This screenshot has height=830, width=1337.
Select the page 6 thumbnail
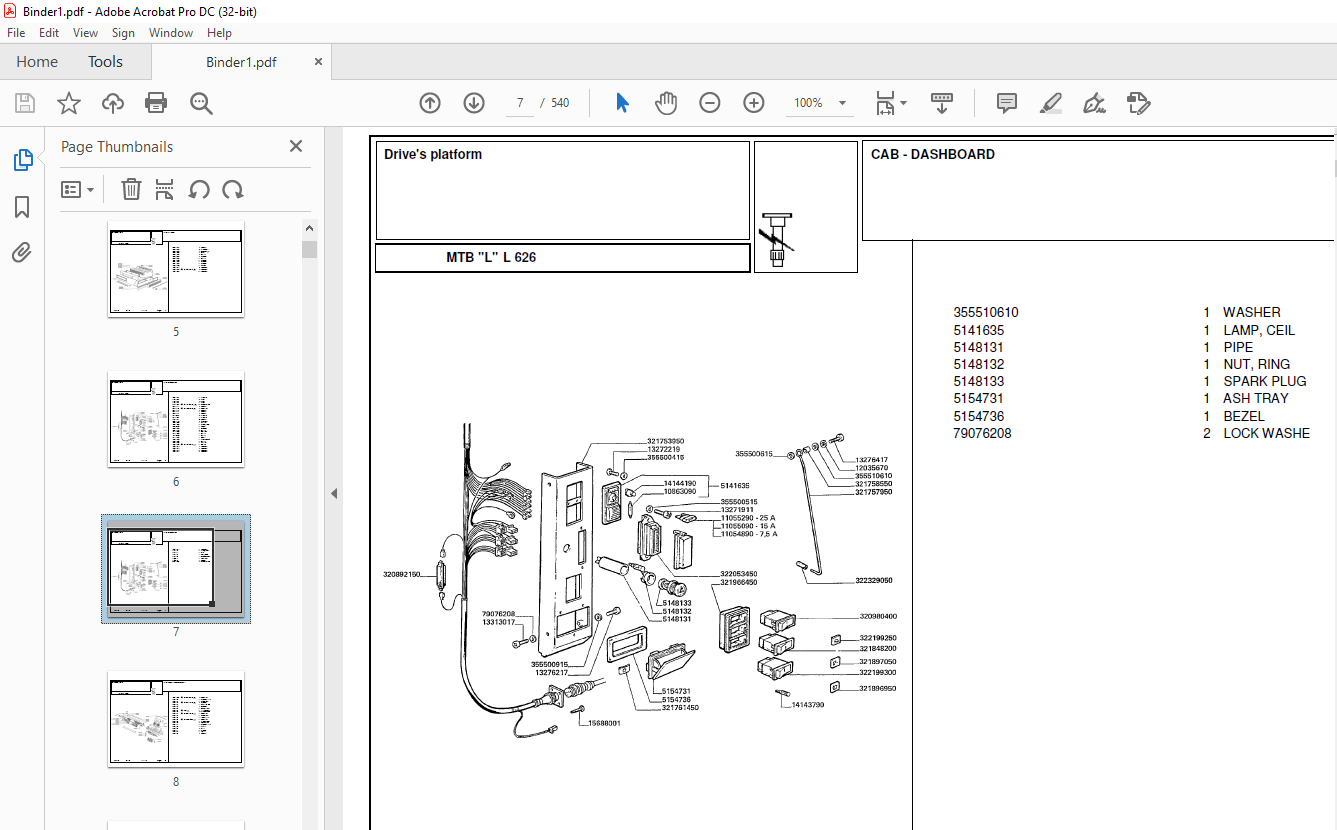click(x=176, y=419)
